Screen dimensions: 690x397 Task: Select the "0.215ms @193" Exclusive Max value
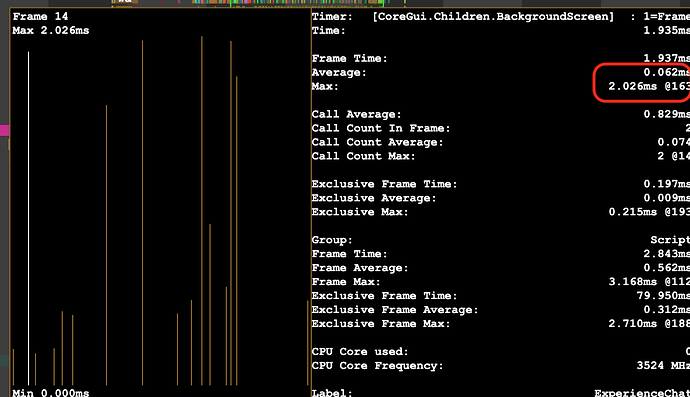pyautogui.click(x=649, y=212)
